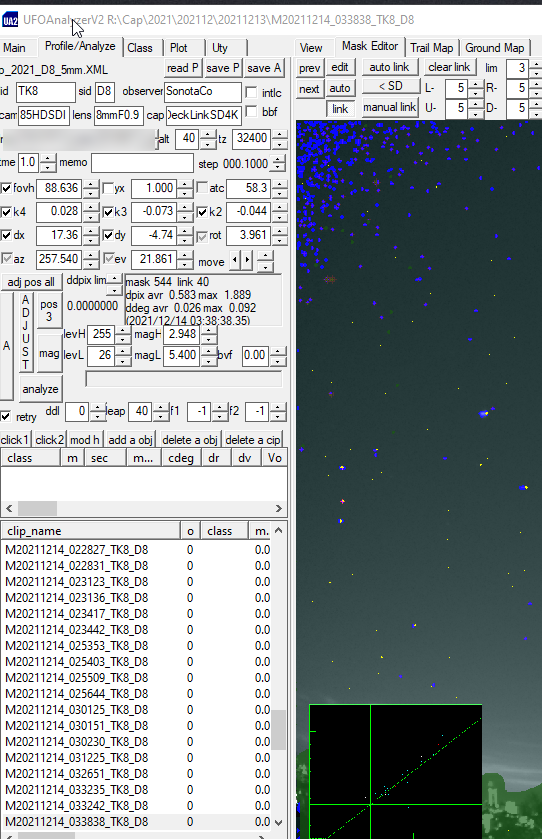The image size is (542, 839).
Task: Click the adj pos all button
Action: coord(30,282)
